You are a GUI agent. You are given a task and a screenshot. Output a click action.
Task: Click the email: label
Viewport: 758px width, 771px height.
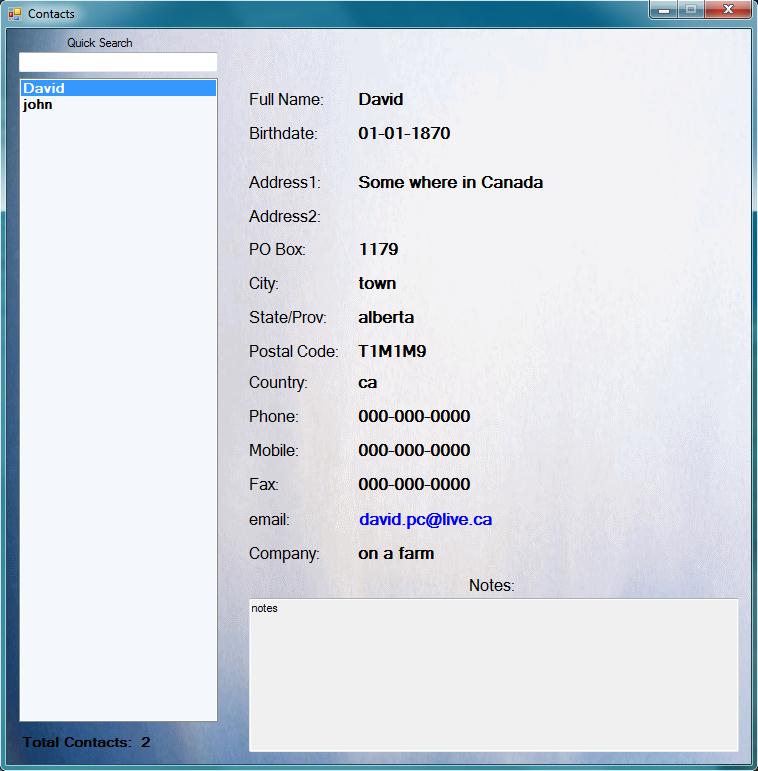(269, 520)
